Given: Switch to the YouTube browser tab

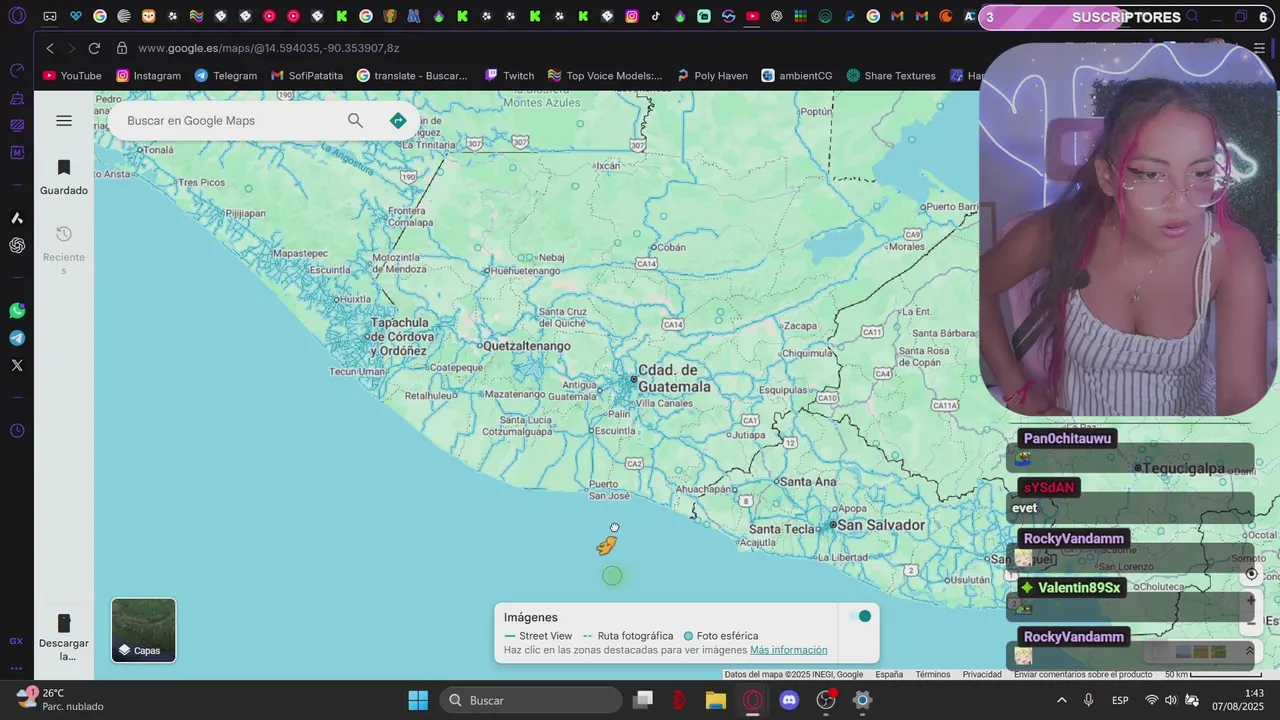Looking at the screenshot, I should click(752, 16).
